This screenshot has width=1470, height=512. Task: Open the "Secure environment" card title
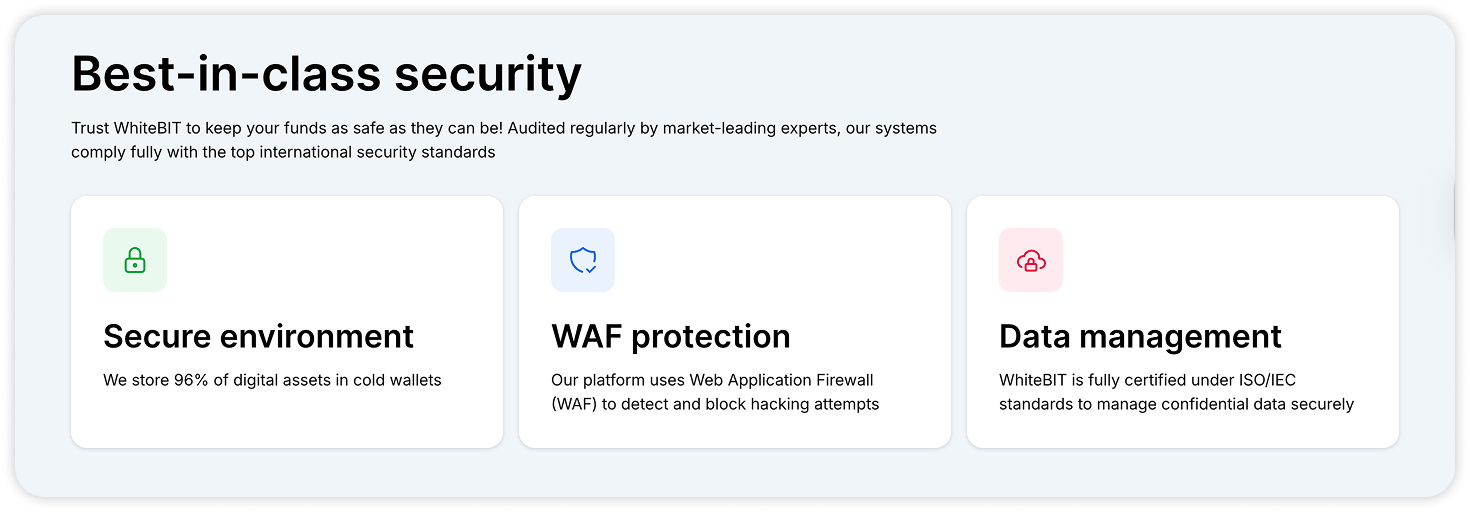[258, 336]
